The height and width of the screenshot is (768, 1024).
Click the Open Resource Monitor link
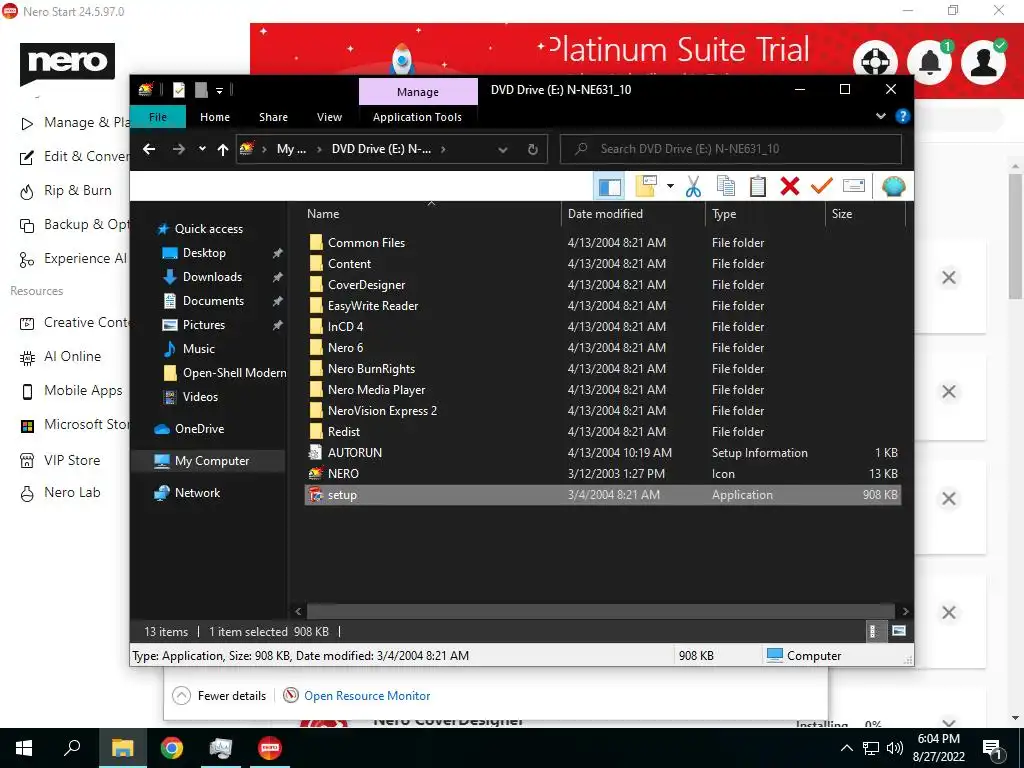point(367,696)
